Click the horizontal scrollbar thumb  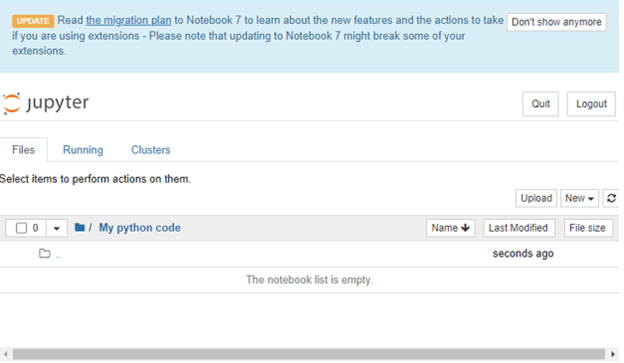[x=309, y=354]
